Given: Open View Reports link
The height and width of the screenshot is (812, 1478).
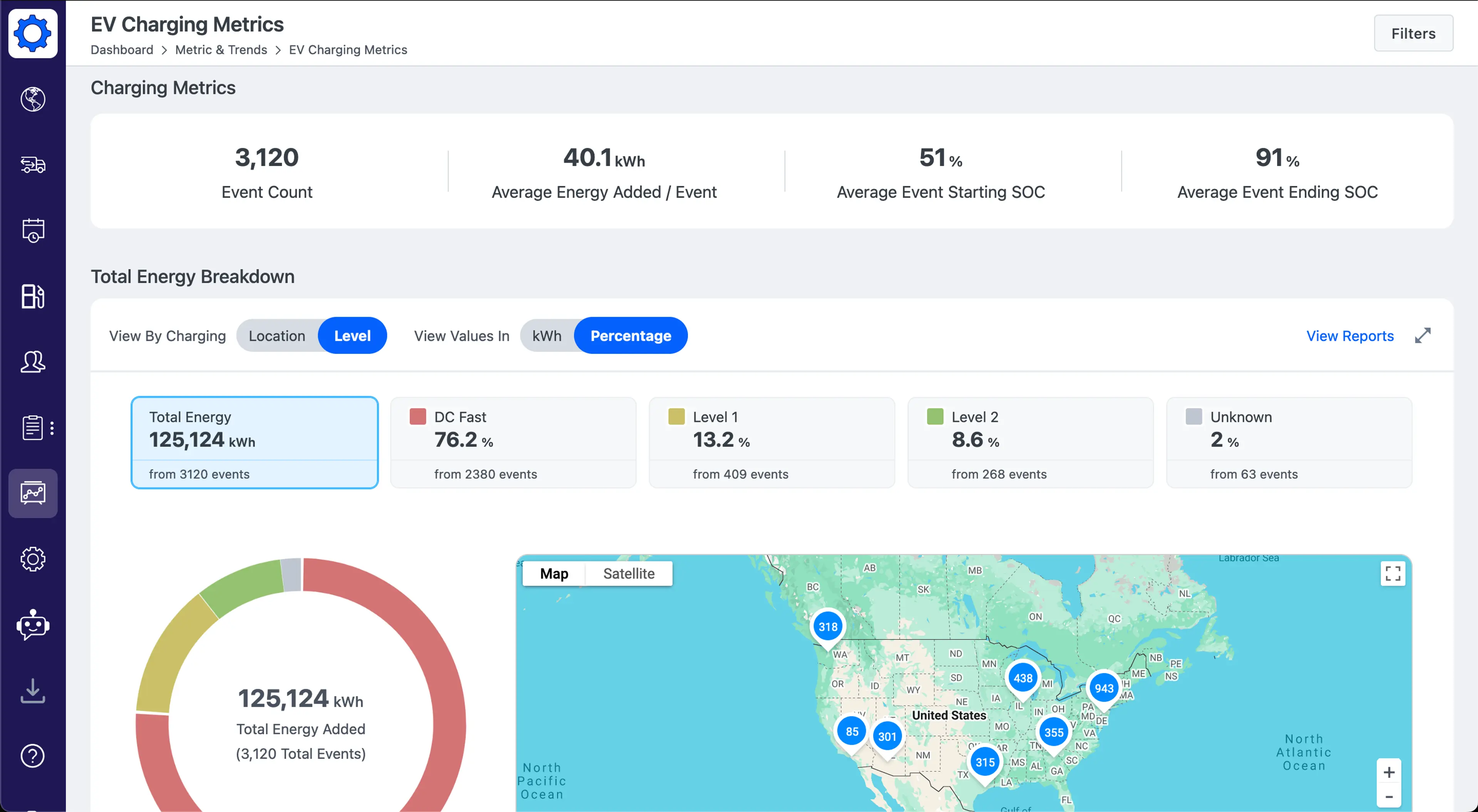Looking at the screenshot, I should pos(1349,336).
